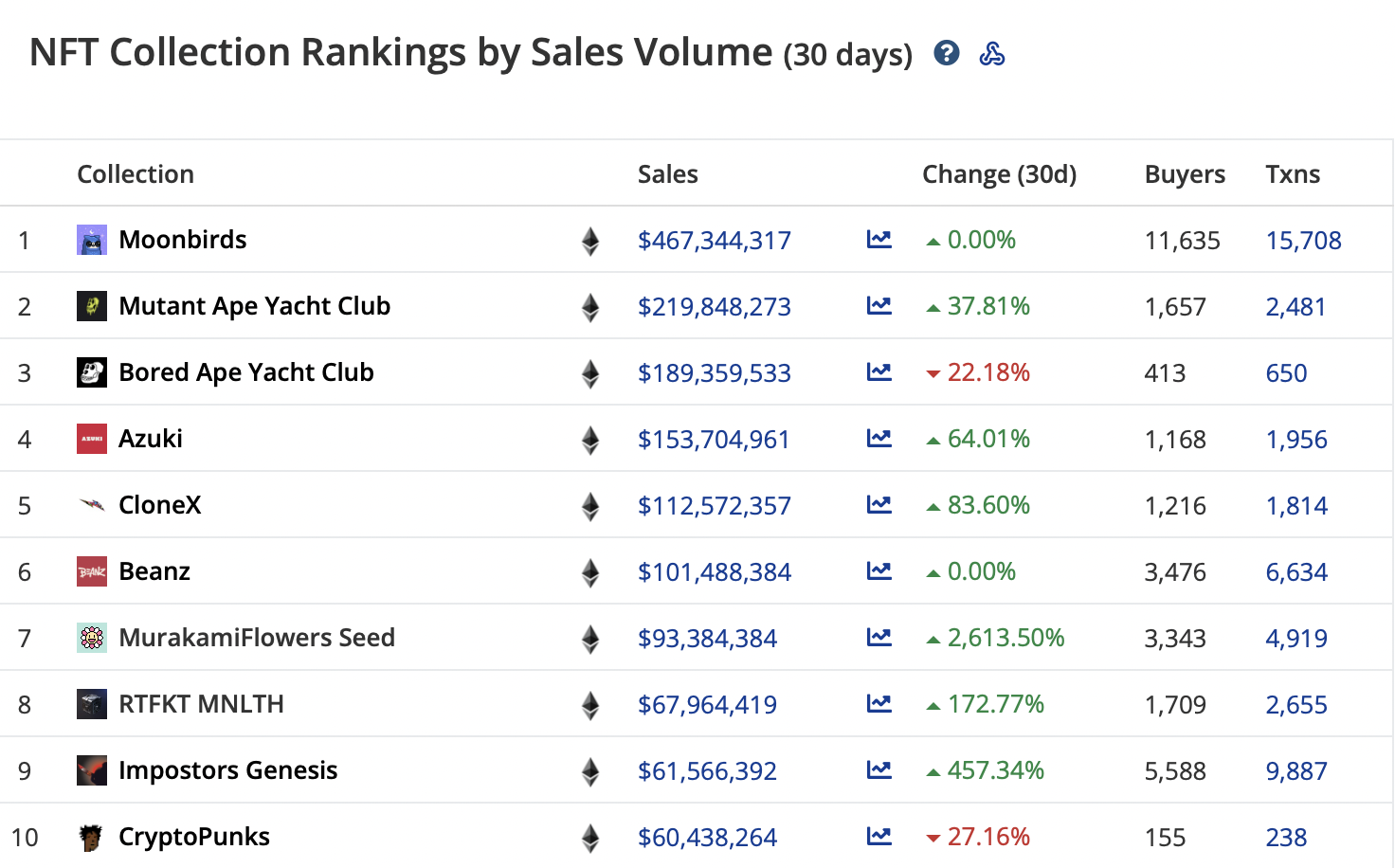The height and width of the screenshot is (868, 1395).
Task: Click the Ethereum icon in the Impostors Genesis row
Action: (590, 772)
